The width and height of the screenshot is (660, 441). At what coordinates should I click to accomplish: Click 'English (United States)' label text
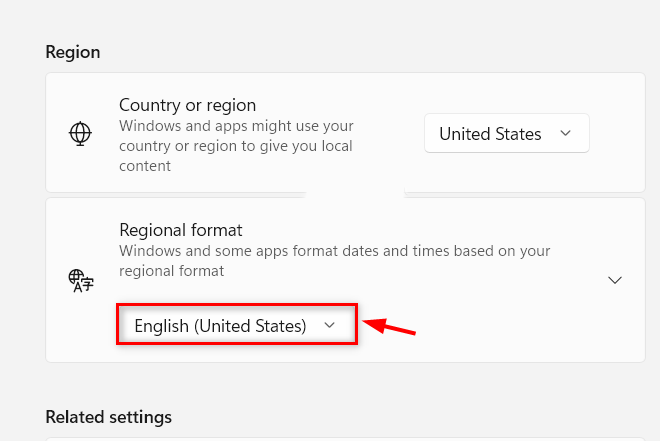click(220, 326)
